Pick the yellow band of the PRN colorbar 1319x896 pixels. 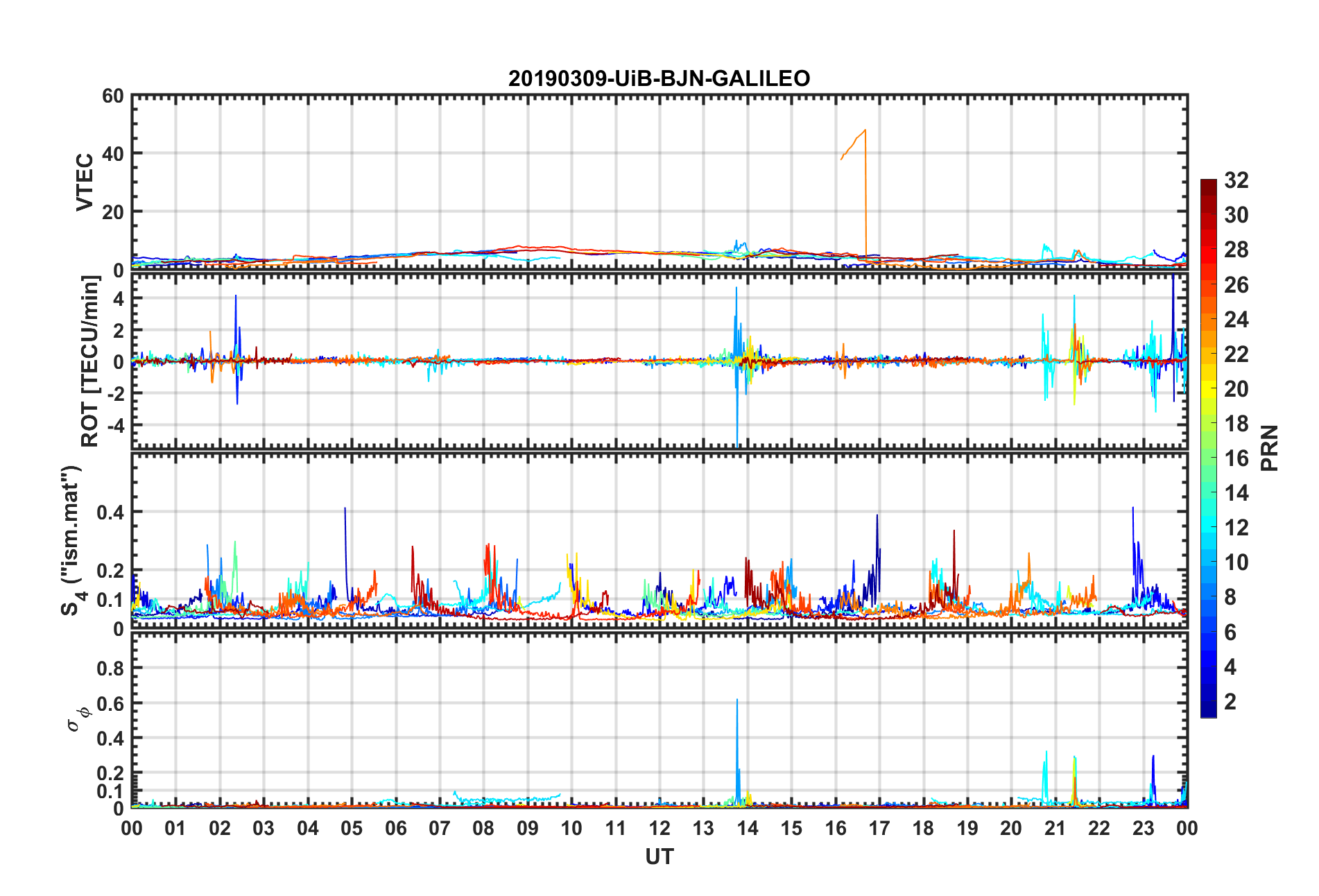tap(1208, 388)
